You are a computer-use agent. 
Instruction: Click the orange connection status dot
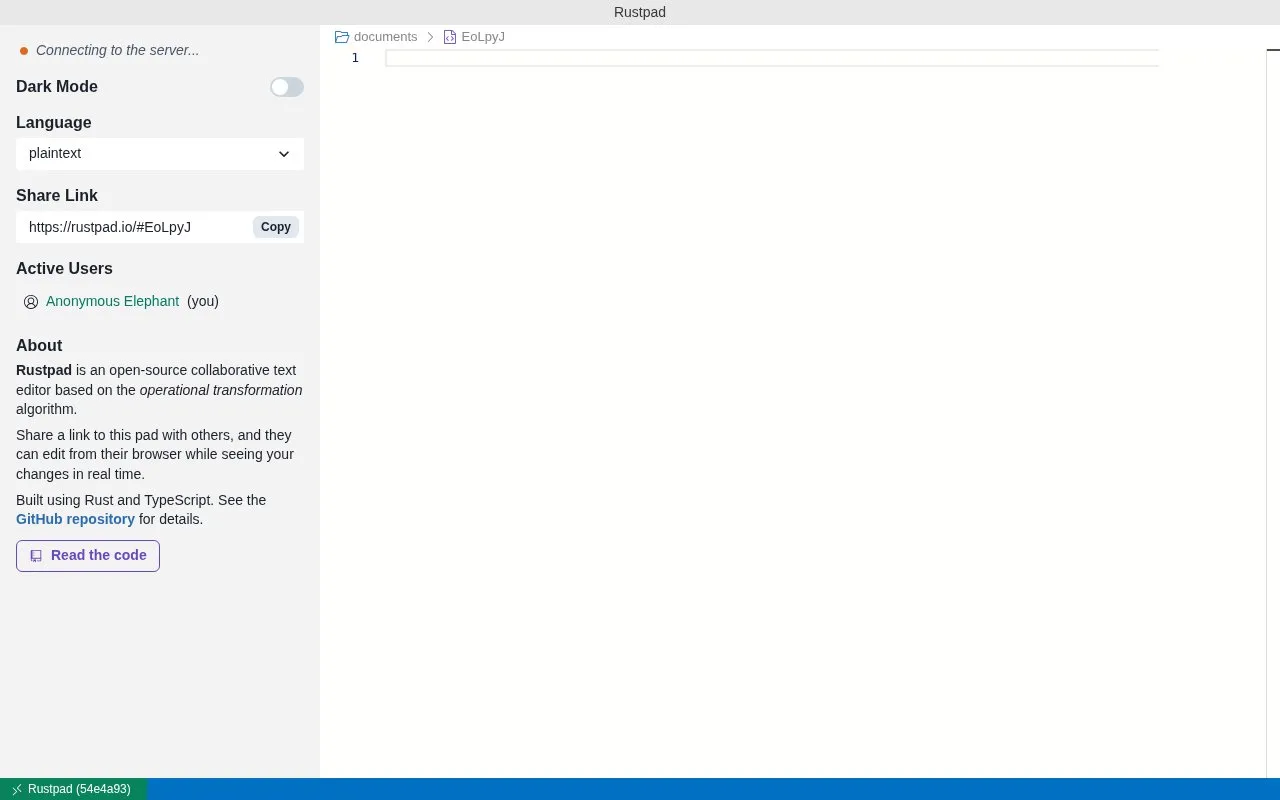(x=24, y=51)
